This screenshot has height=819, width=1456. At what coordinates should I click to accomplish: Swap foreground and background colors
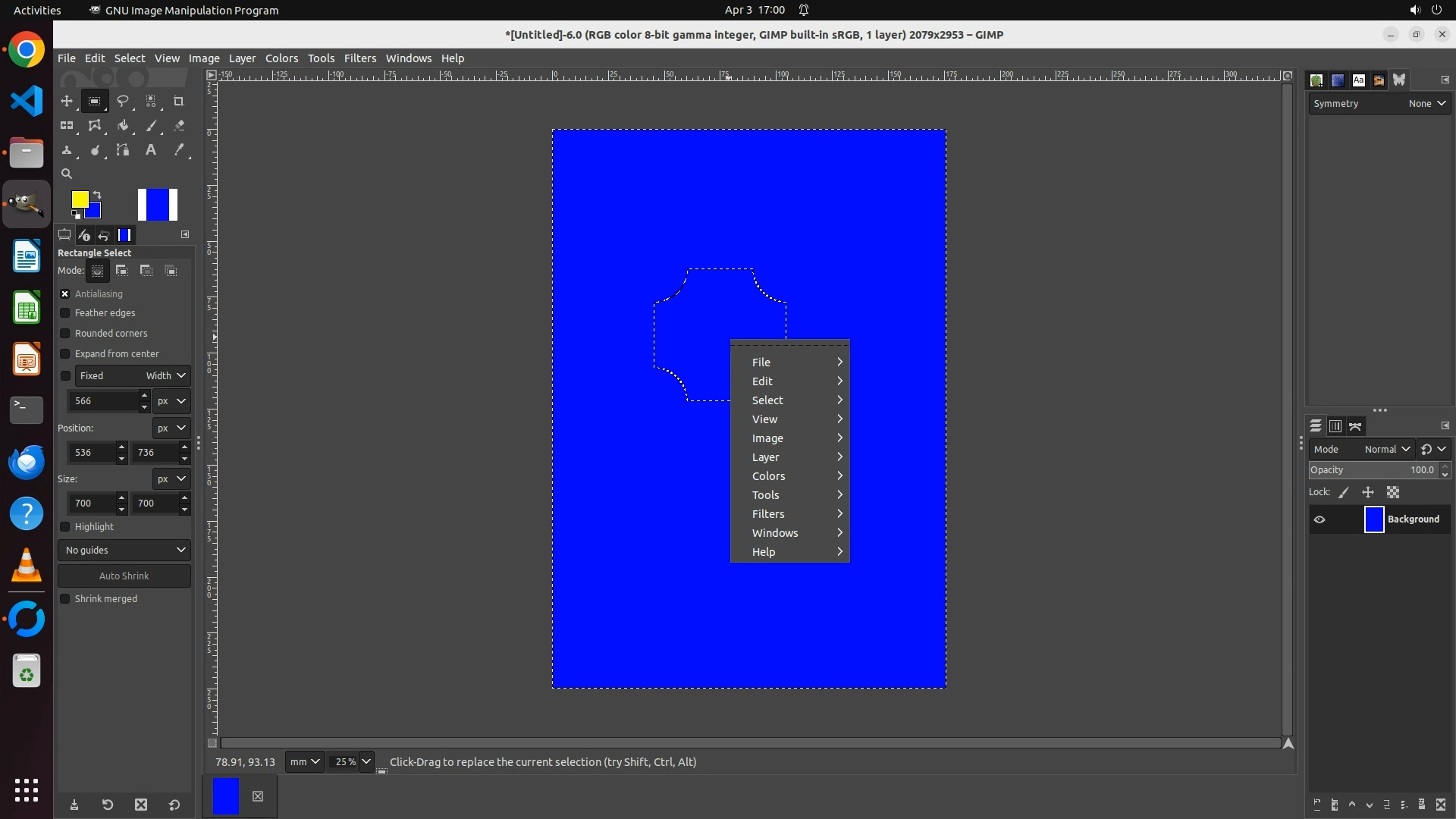[x=97, y=195]
